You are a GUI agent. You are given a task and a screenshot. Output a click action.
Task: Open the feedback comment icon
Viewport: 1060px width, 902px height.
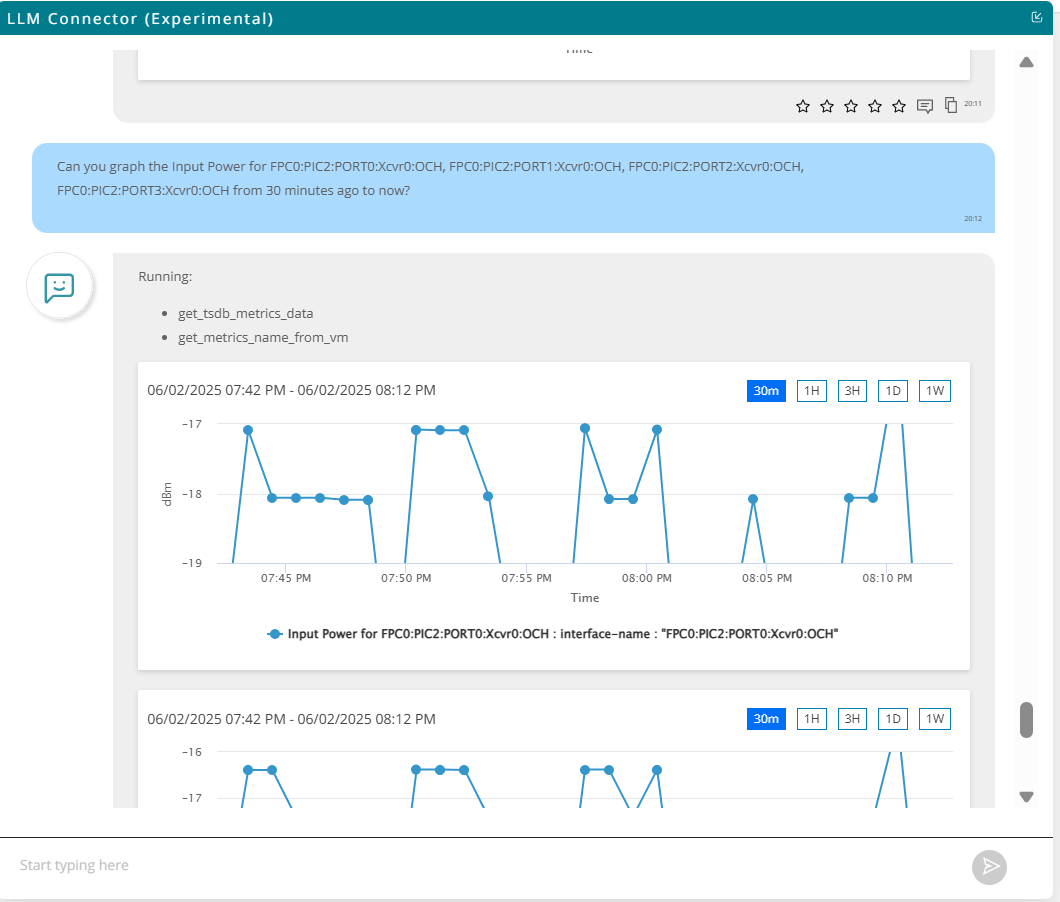(925, 106)
